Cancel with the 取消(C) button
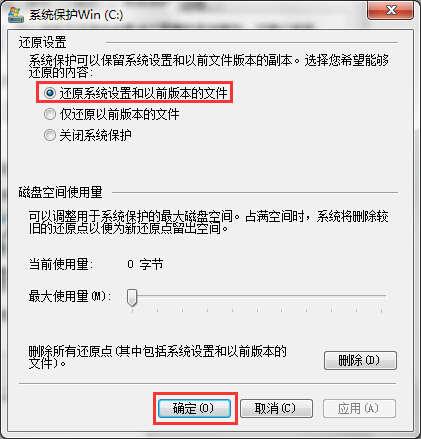 coord(276,408)
